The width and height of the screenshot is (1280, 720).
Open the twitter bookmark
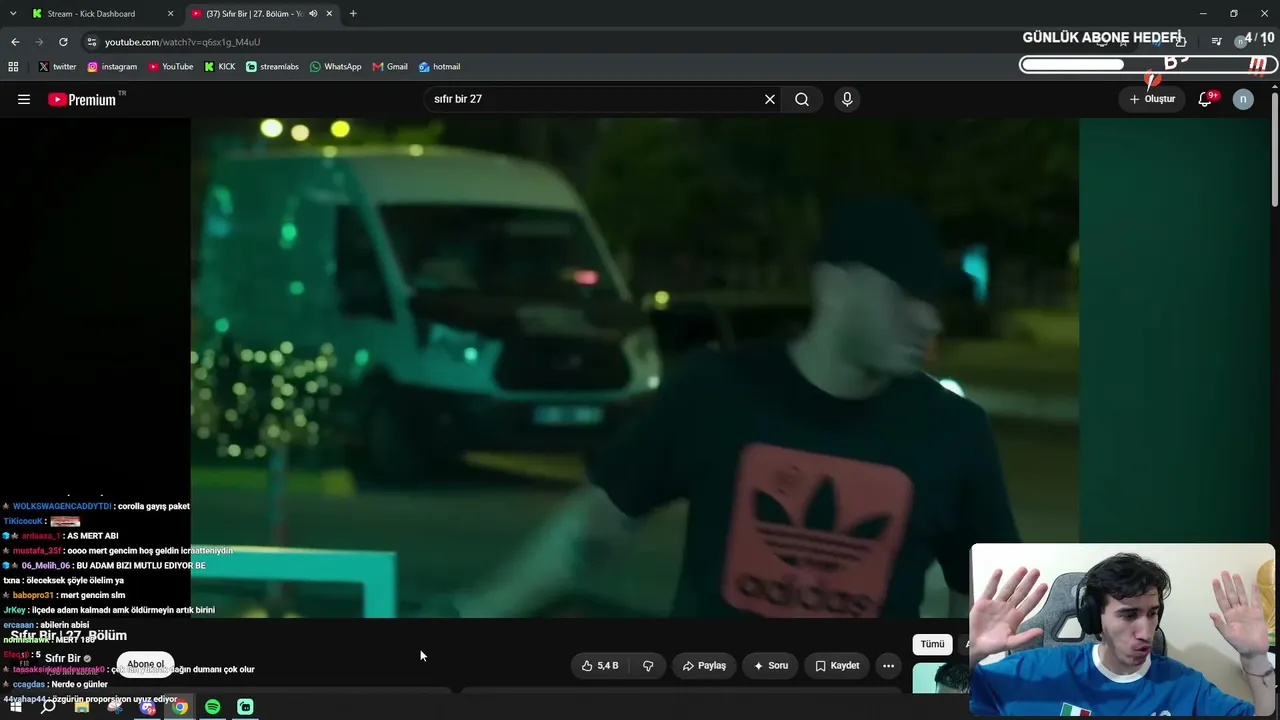click(x=57, y=67)
